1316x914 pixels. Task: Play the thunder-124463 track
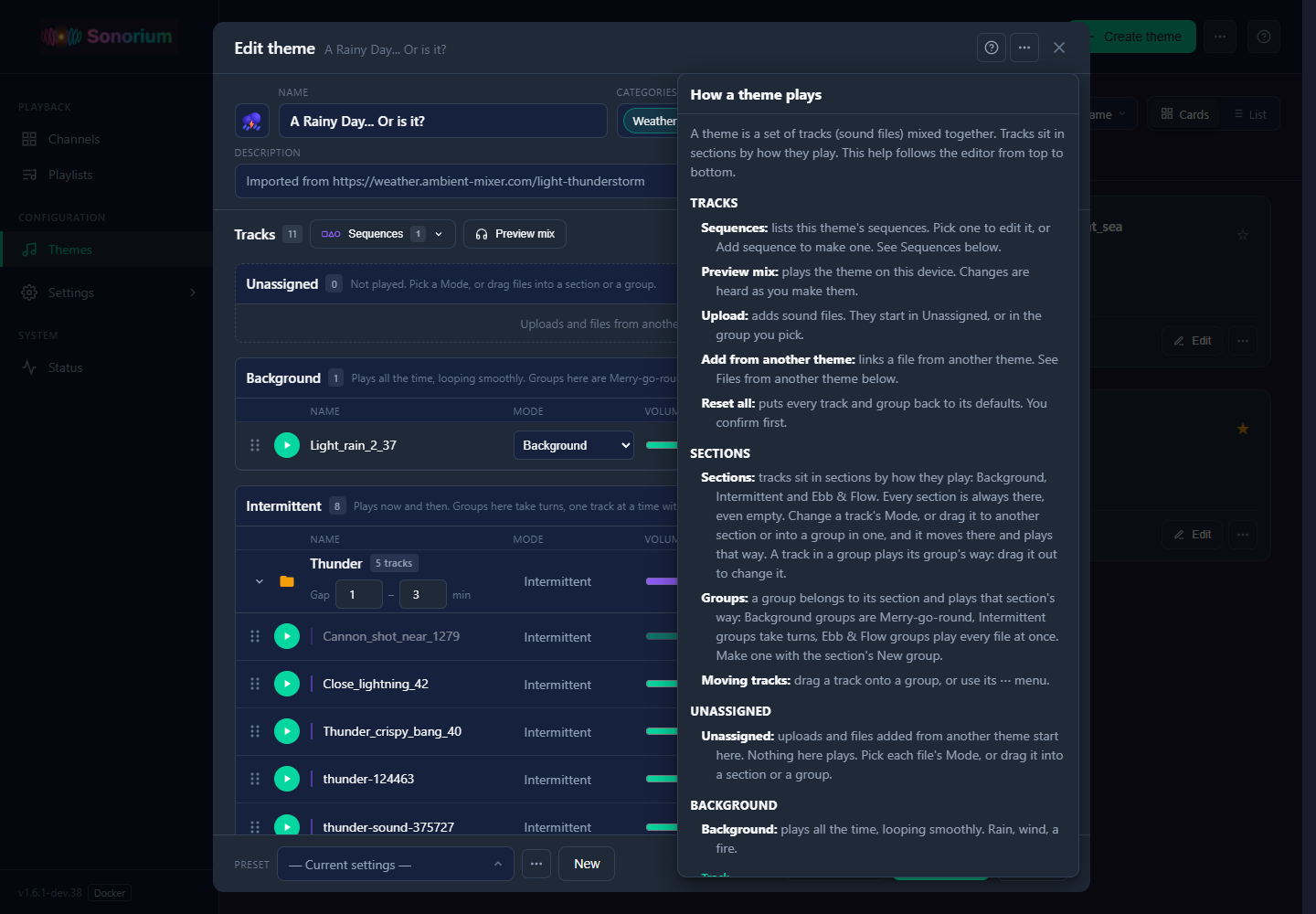coord(287,779)
